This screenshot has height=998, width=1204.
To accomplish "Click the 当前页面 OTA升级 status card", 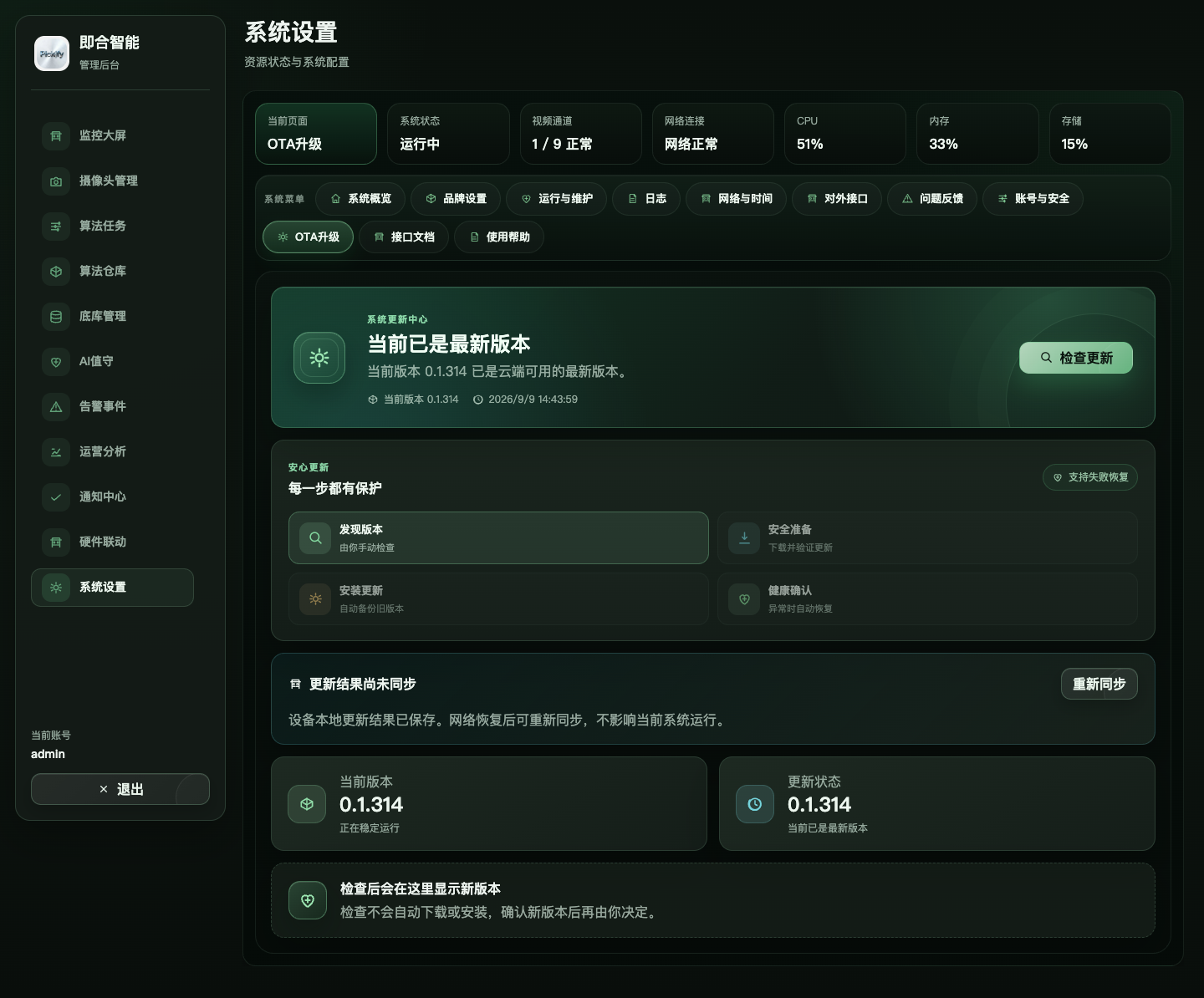I will [x=316, y=134].
